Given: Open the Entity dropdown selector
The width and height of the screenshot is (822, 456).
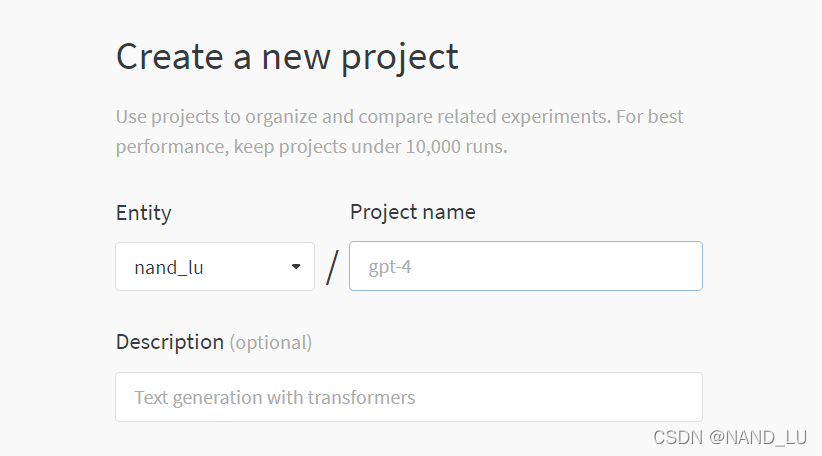Looking at the screenshot, I should pyautogui.click(x=214, y=267).
